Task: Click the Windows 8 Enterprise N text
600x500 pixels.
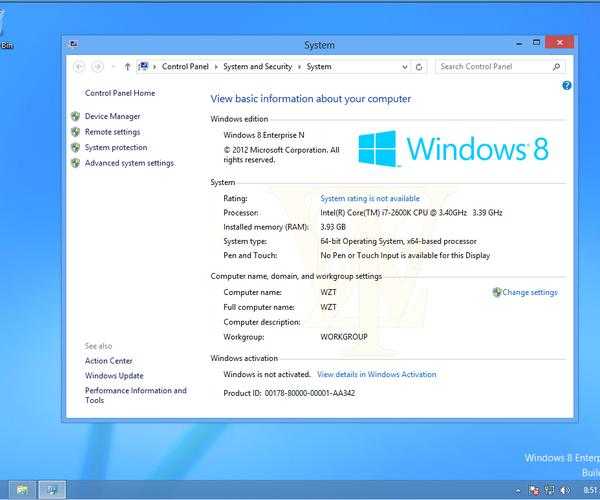Action: click(264, 135)
